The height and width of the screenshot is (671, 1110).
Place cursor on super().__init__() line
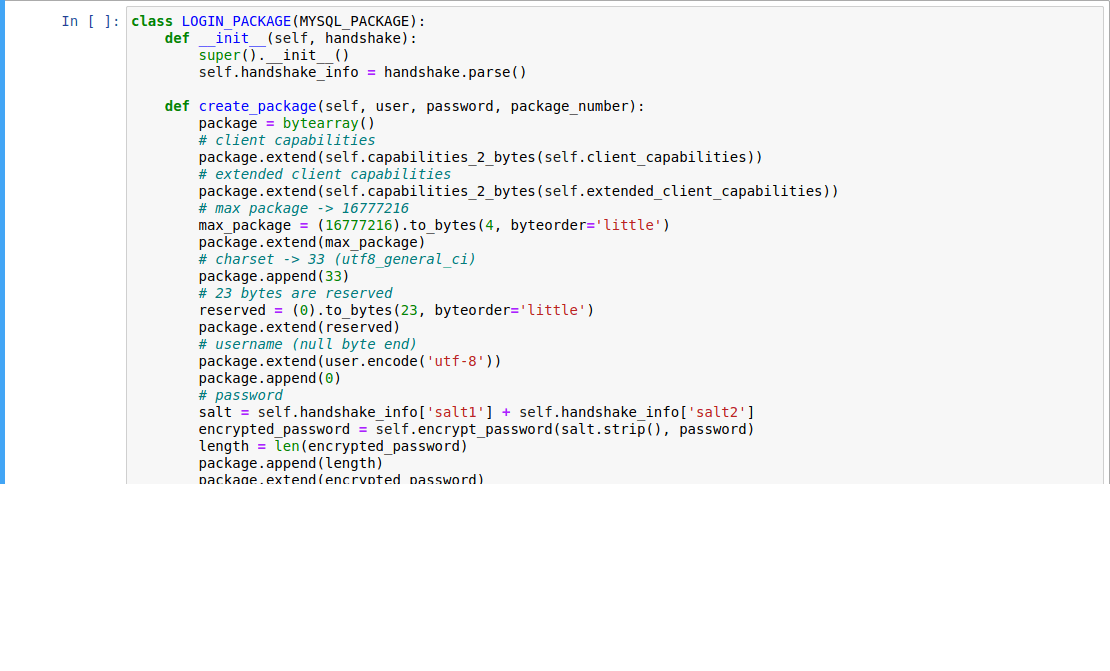click(x=274, y=55)
